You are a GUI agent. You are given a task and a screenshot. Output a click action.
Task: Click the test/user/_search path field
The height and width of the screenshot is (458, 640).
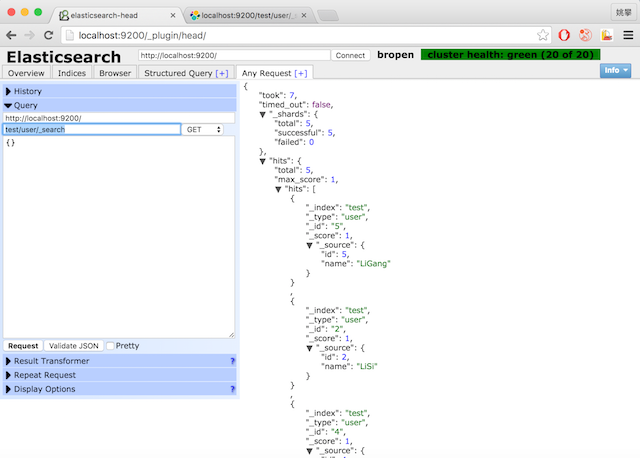[92, 129]
